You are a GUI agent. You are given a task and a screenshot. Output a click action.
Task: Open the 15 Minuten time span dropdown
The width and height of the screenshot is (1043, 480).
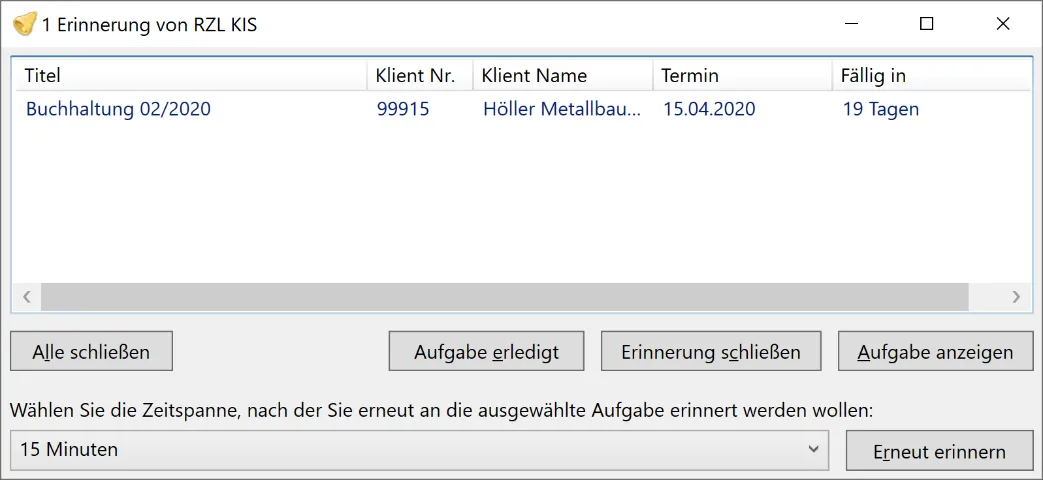(x=420, y=450)
